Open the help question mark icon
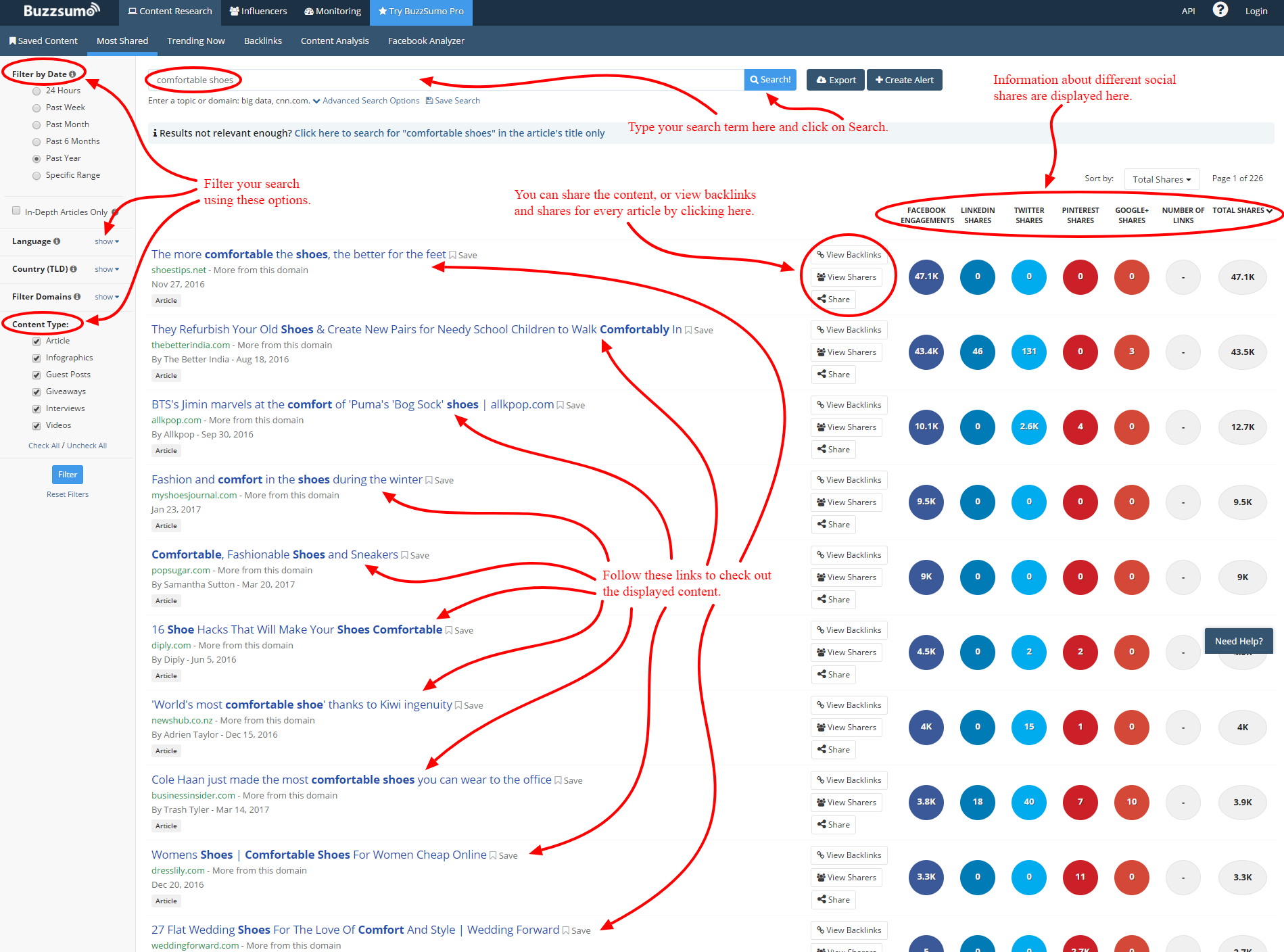This screenshot has height=952, width=1284. [x=1220, y=10]
